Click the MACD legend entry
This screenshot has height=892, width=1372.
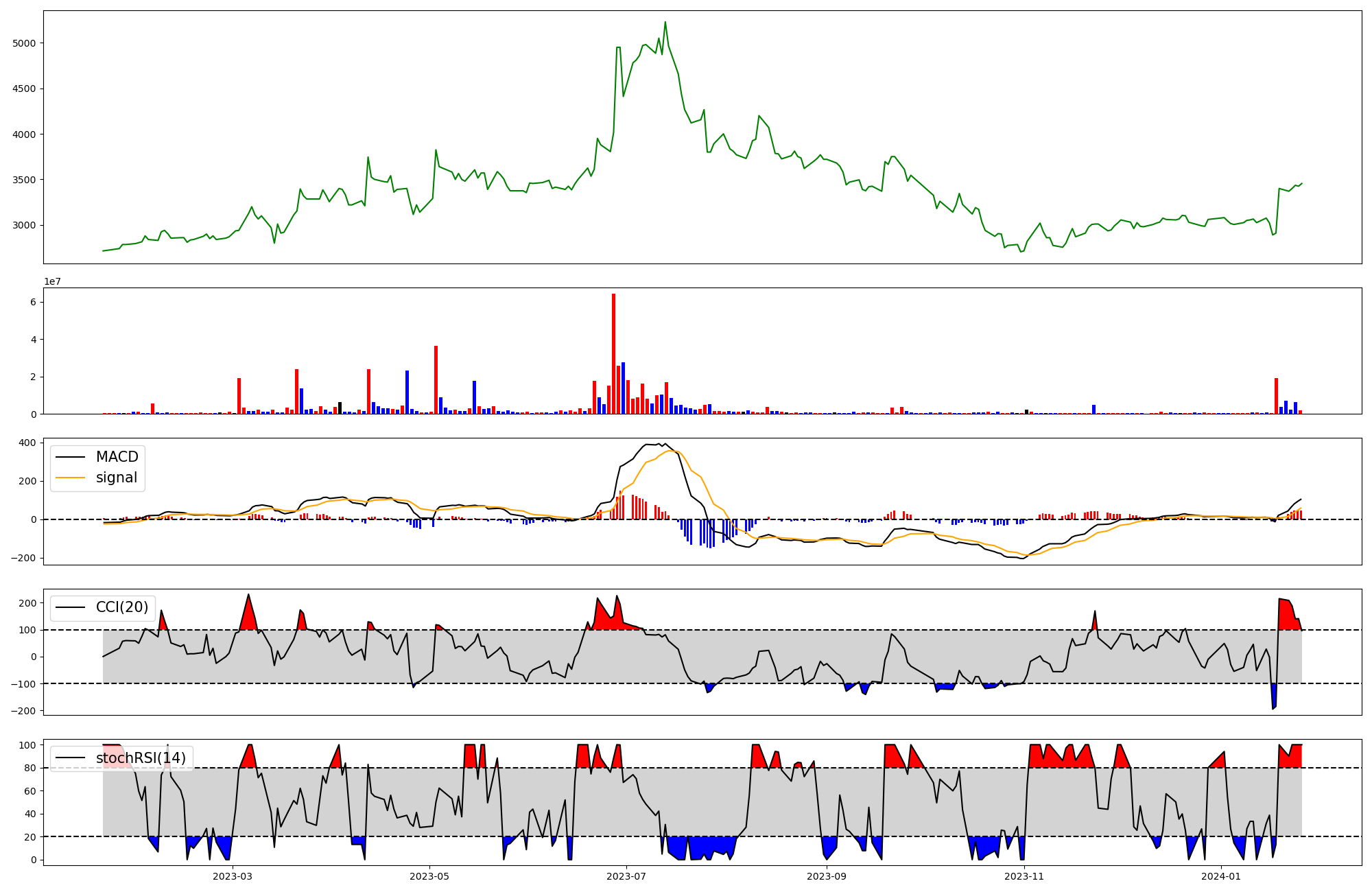pyautogui.click(x=117, y=457)
